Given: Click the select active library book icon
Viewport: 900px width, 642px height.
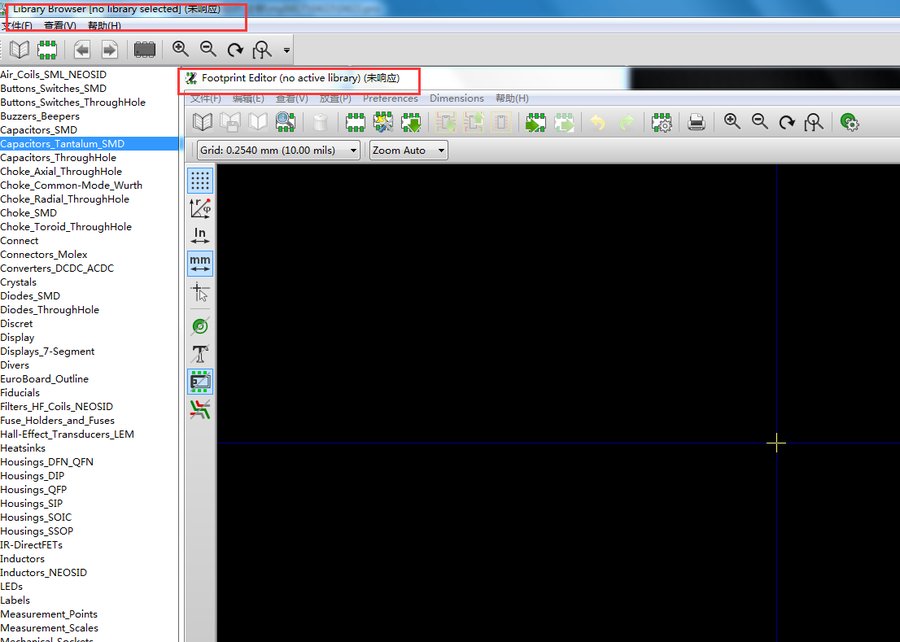Looking at the screenshot, I should tap(203, 122).
